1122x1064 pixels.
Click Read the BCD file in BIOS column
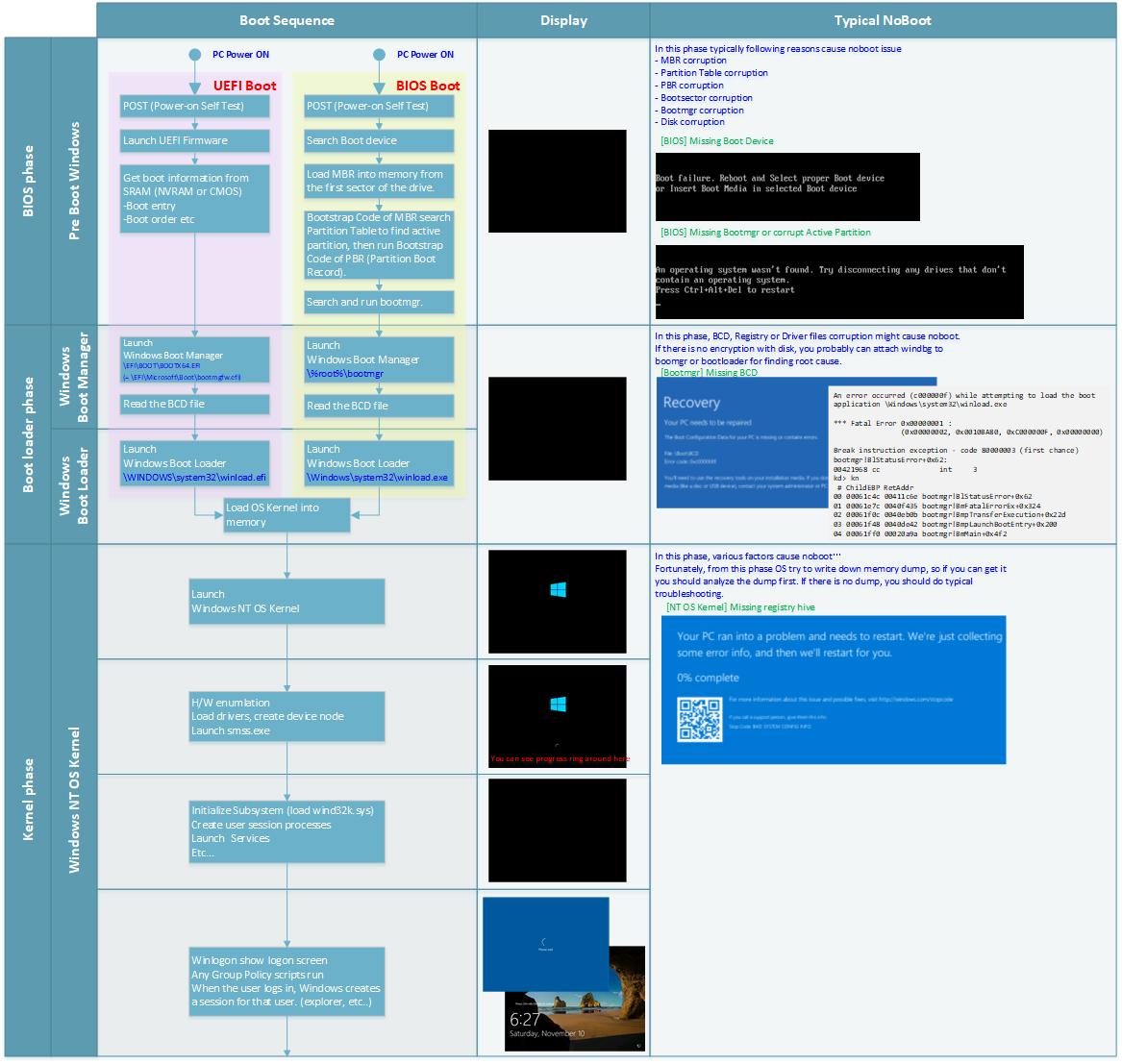[x=379, y=406]
